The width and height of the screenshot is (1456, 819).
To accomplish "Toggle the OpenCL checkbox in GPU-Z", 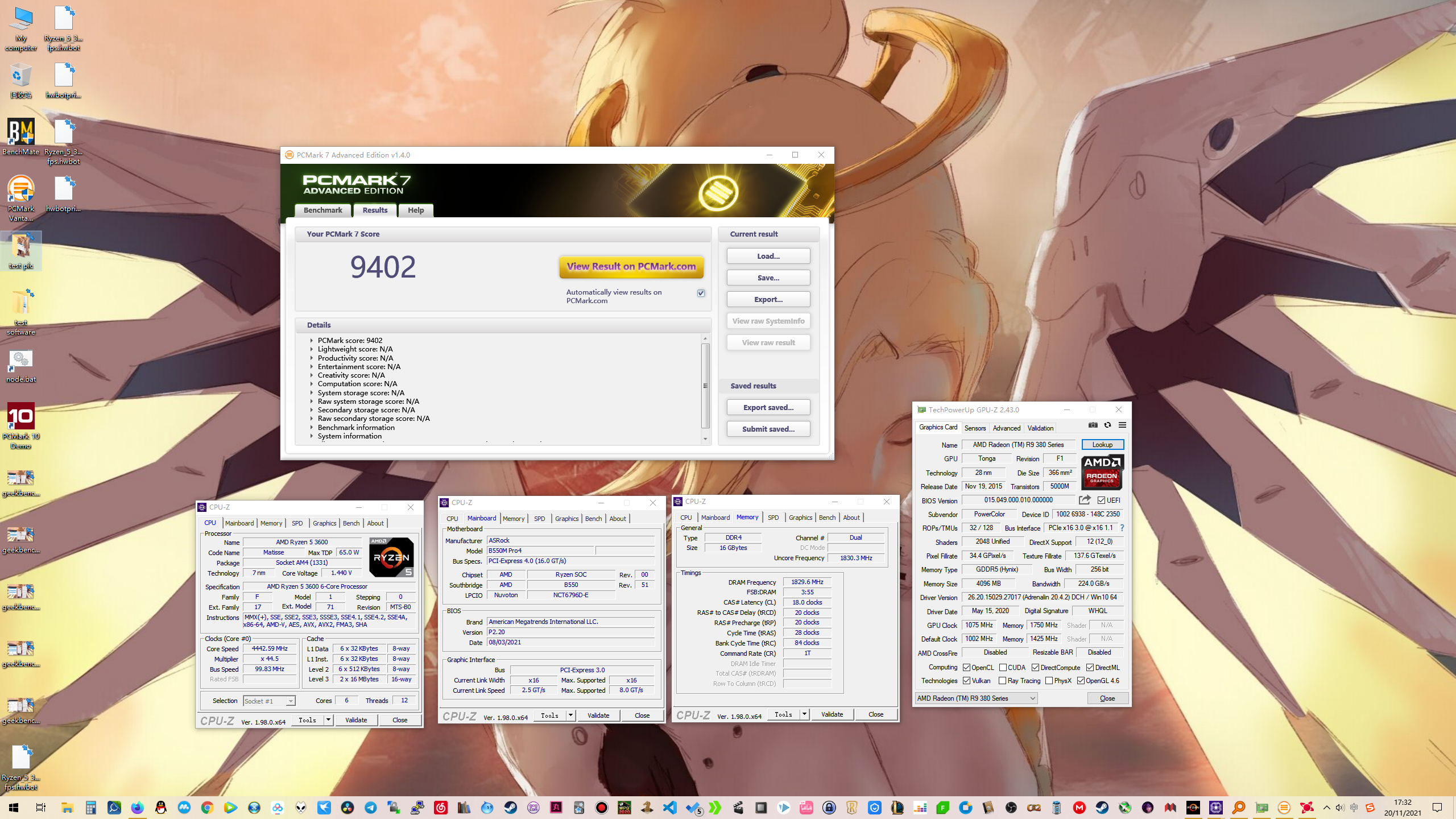I will click(966, 668).
